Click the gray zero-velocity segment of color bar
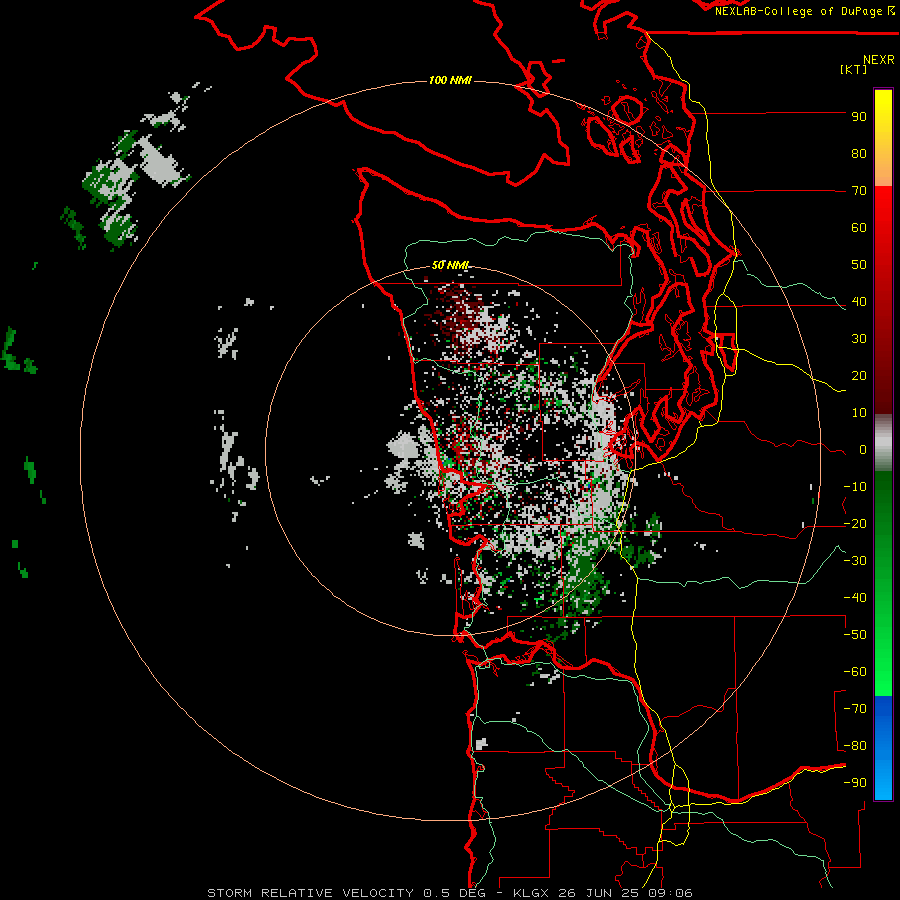 pos(883,443)
